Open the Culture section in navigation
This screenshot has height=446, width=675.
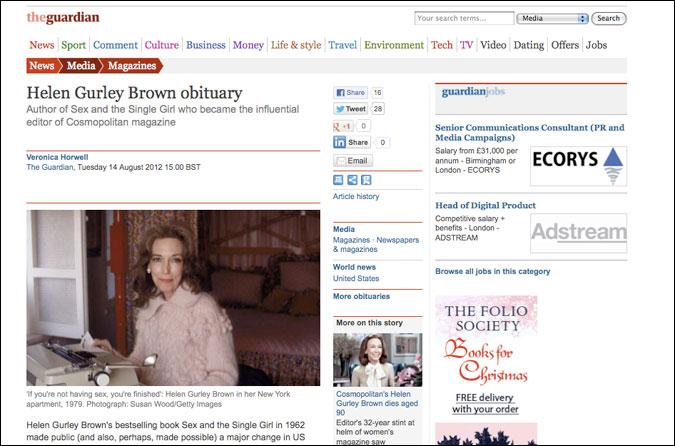coord(161,45)
